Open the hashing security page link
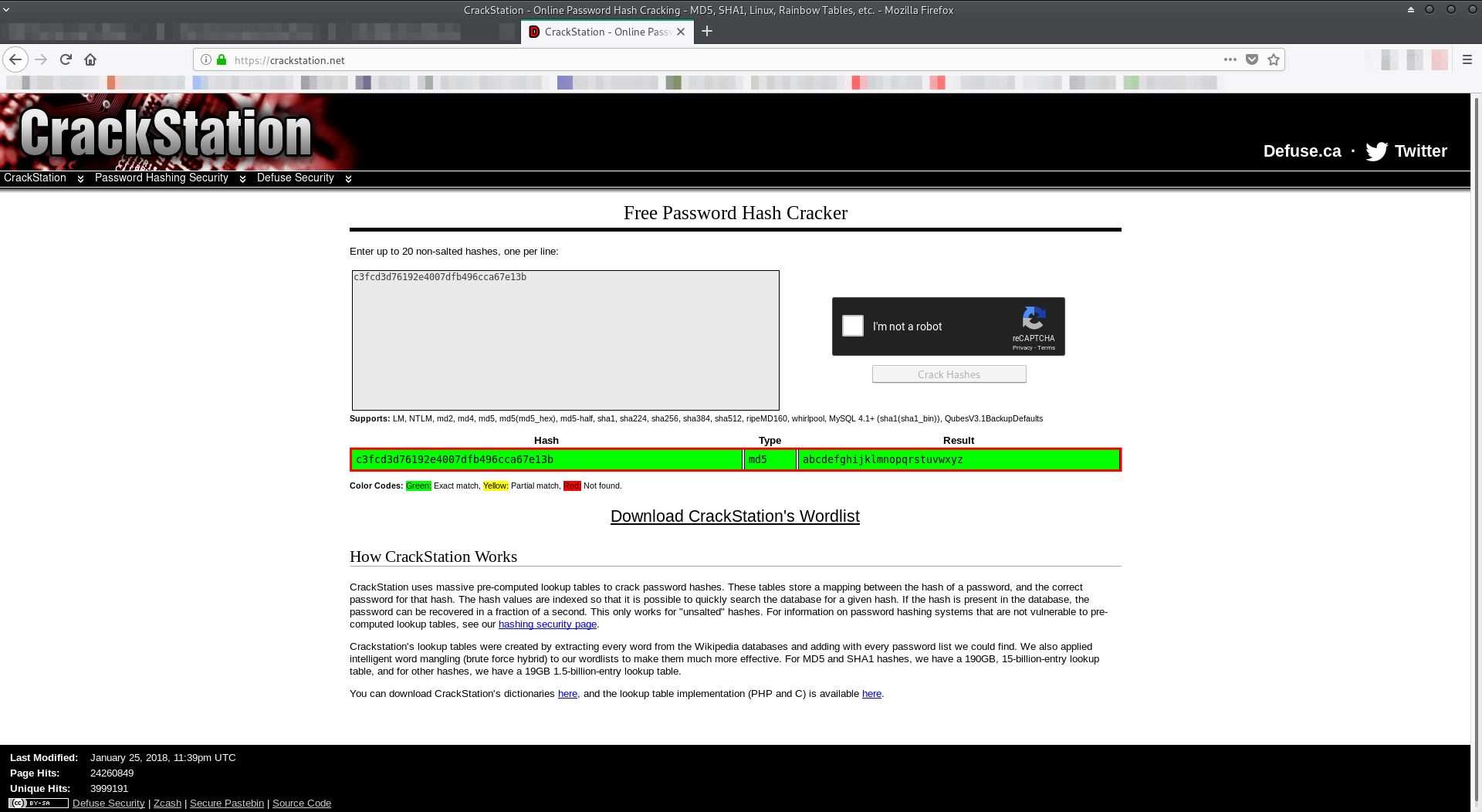 [547, 624]
